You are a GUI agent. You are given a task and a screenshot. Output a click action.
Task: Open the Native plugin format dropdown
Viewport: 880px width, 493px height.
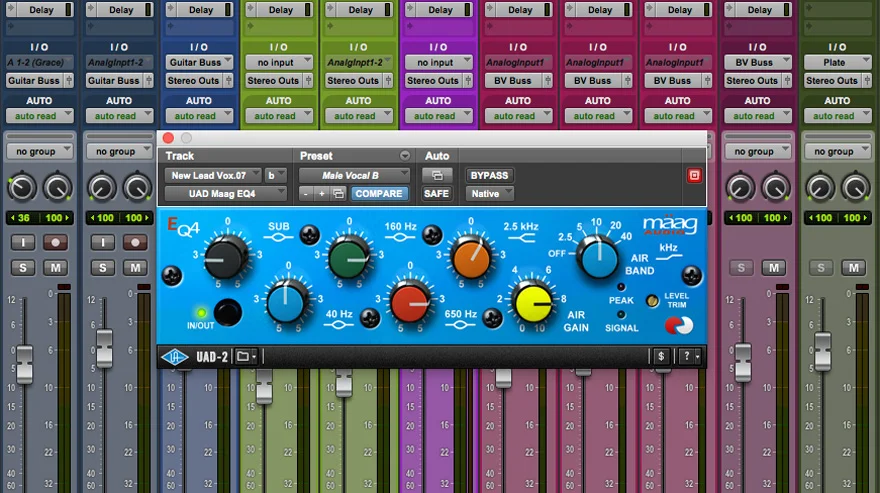point(489,194)
